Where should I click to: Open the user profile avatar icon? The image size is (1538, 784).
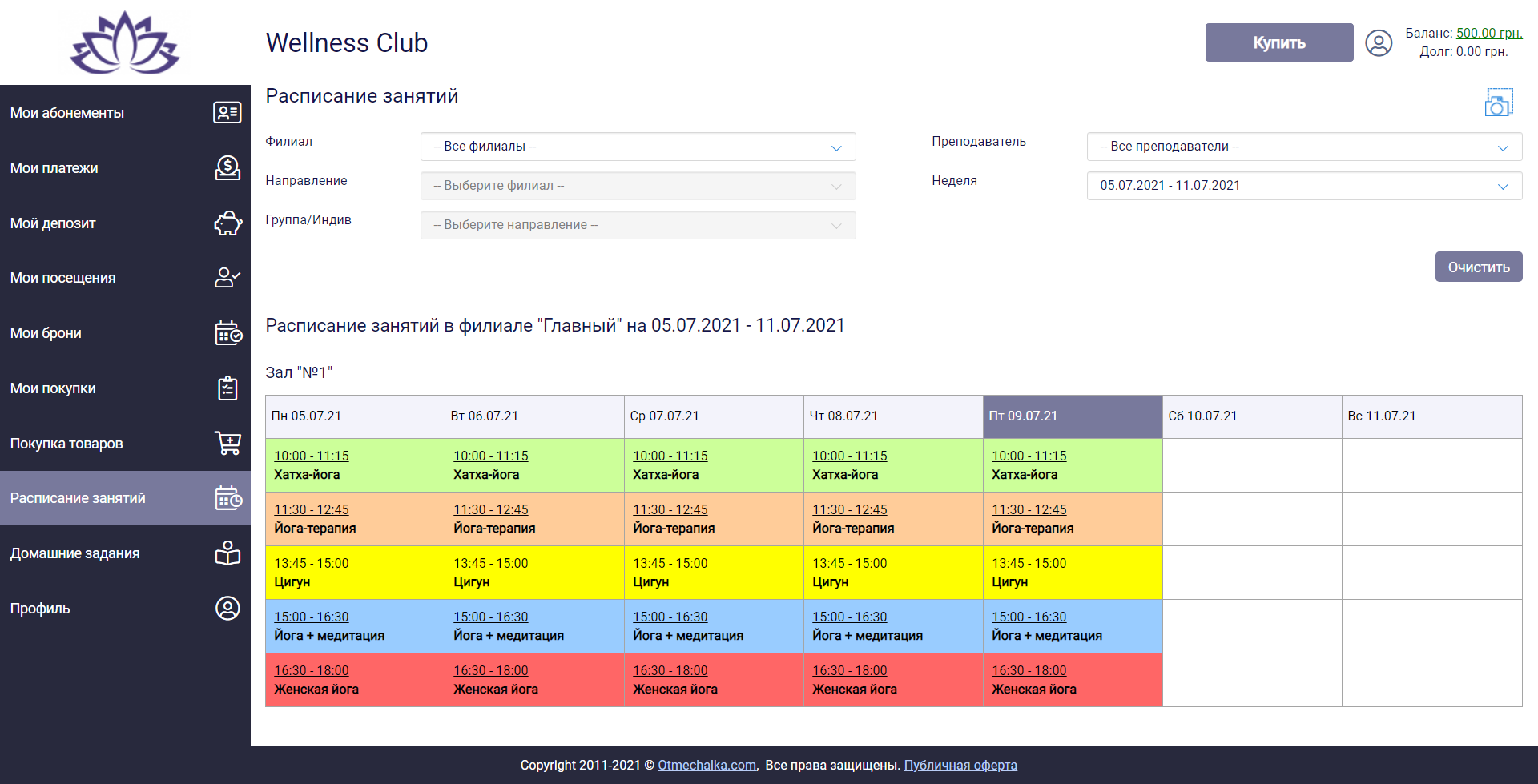(x=1379, y=43)
